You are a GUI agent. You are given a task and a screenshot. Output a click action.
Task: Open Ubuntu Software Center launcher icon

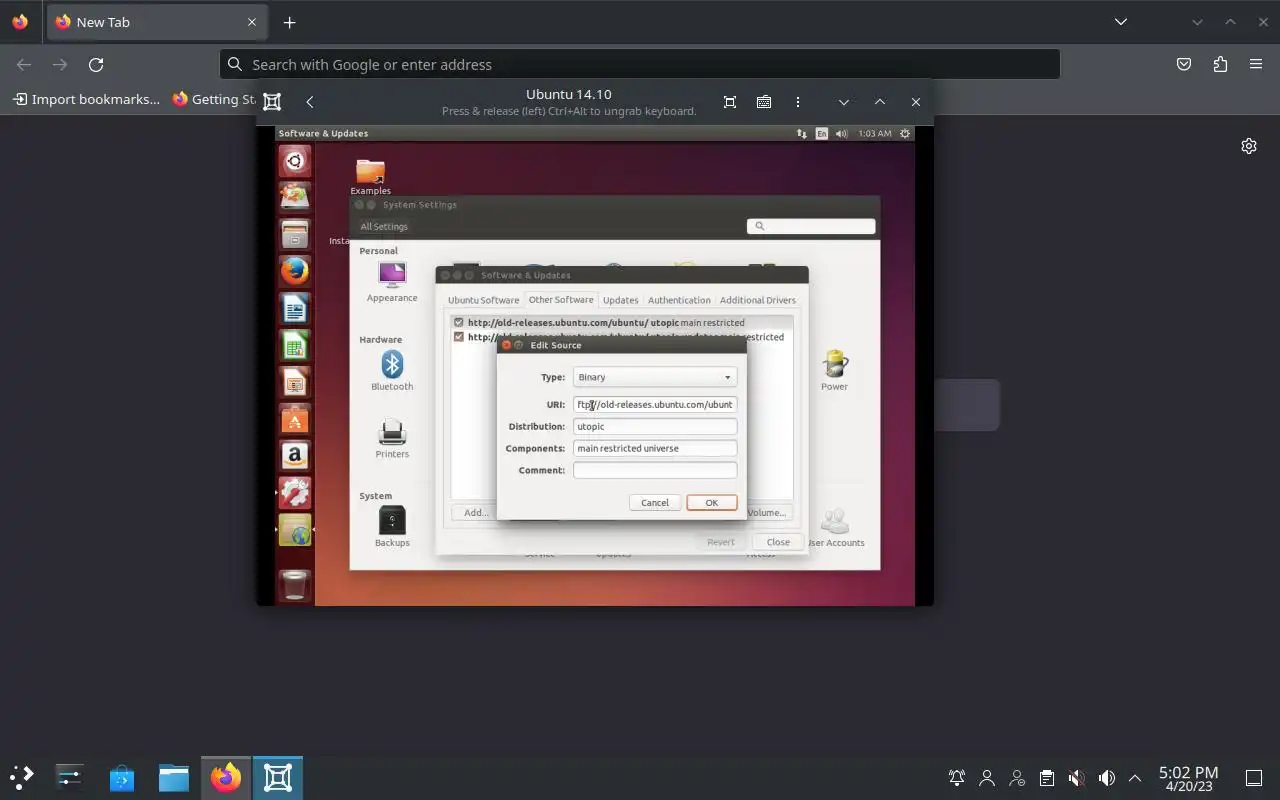(294, 420)
